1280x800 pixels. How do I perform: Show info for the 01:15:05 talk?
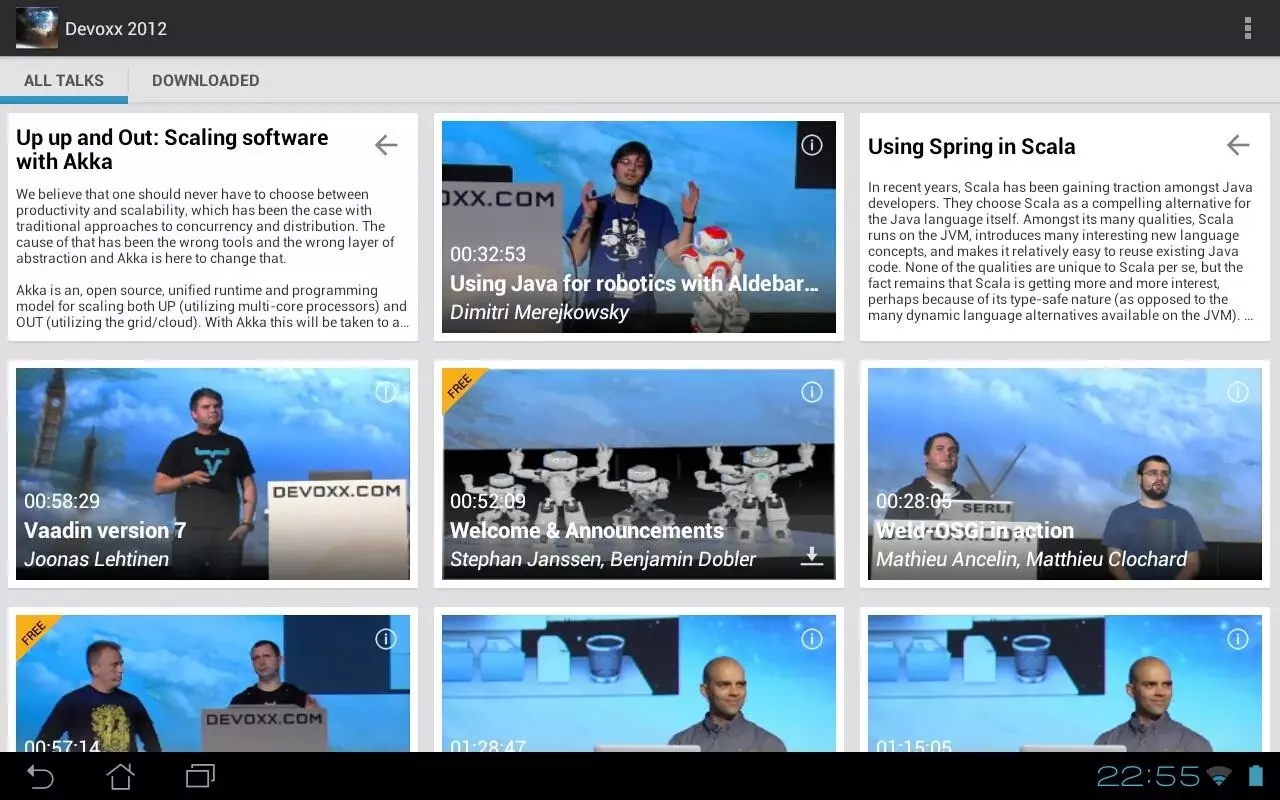click(1238, 639)
